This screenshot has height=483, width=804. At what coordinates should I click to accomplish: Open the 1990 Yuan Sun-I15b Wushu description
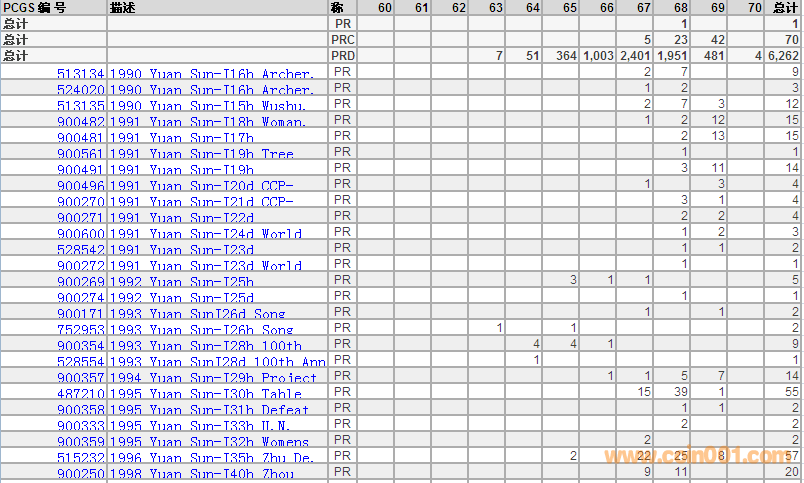[x=209, y=106]
